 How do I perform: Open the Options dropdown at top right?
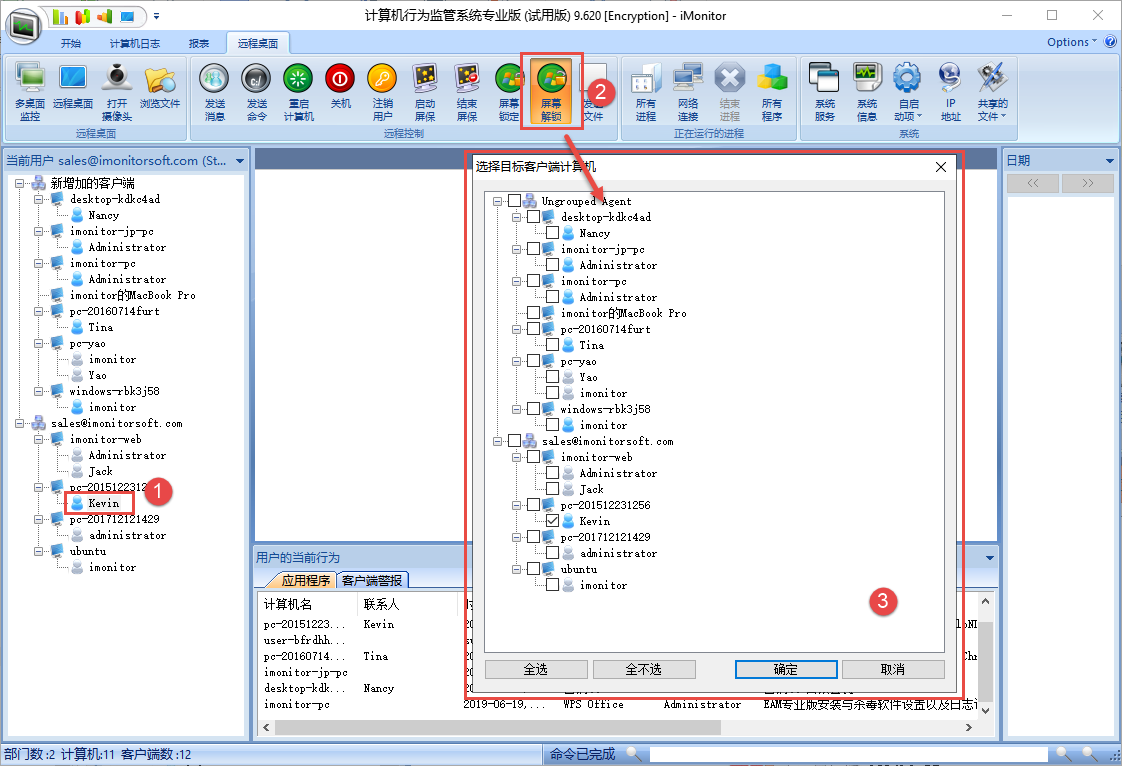(x=1072, y=42)
